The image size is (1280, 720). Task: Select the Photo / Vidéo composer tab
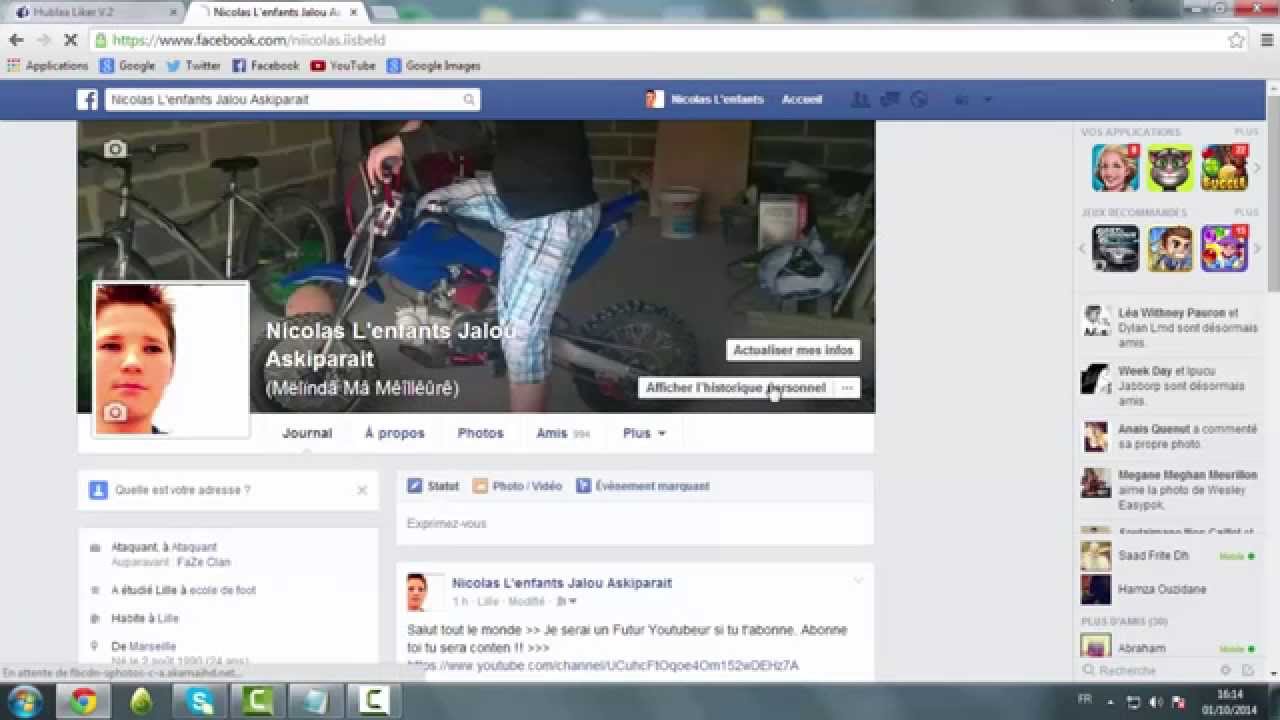[517, 486]
